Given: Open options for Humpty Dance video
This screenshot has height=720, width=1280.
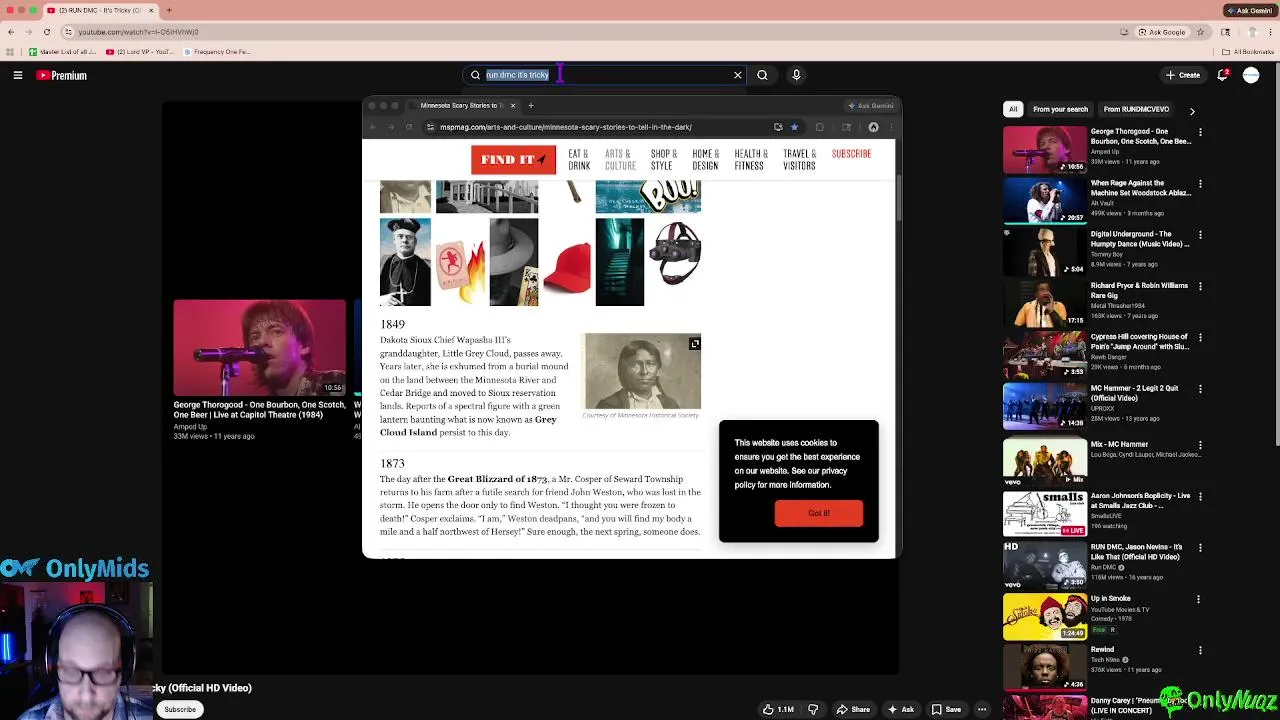Looking at the screenshot, I should (1200, 235).
